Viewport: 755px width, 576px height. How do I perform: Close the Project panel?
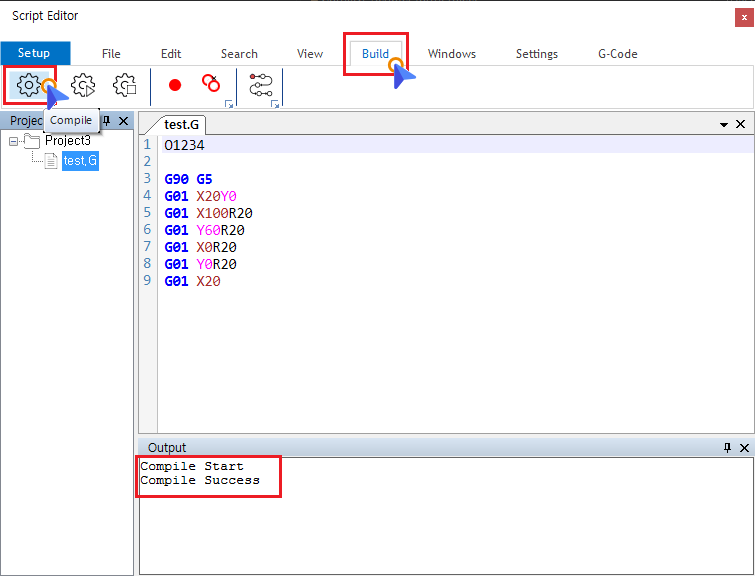click(x=123, y=121)
